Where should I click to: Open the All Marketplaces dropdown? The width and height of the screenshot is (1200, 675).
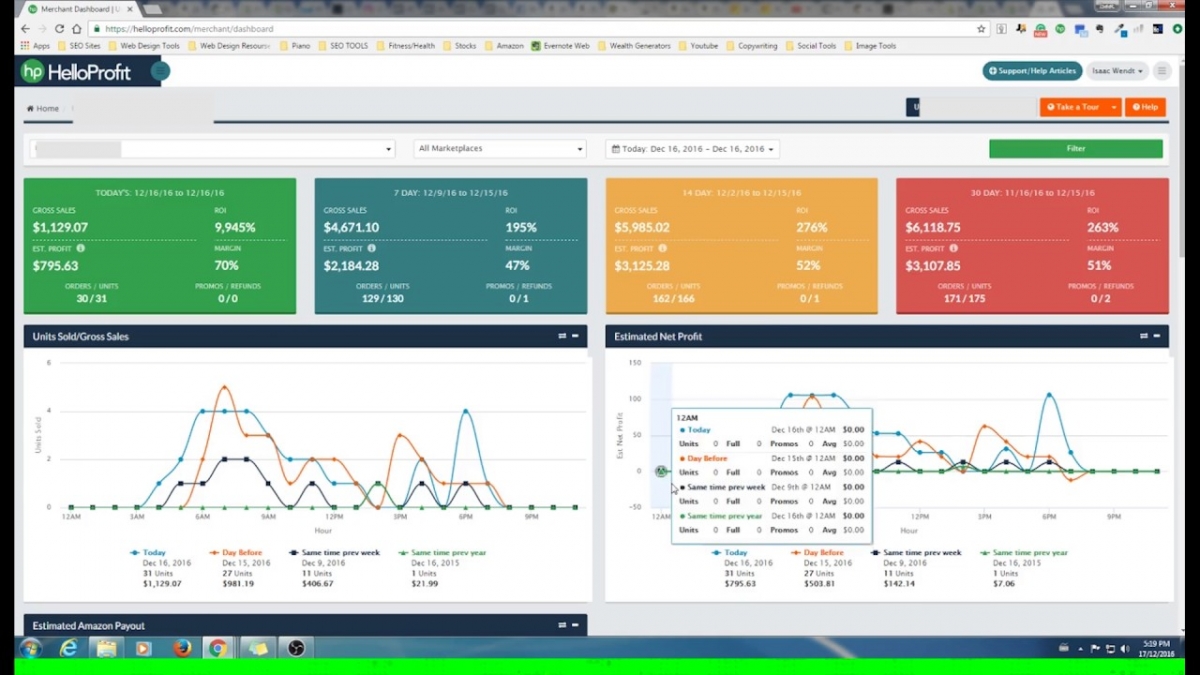[499, 148]
